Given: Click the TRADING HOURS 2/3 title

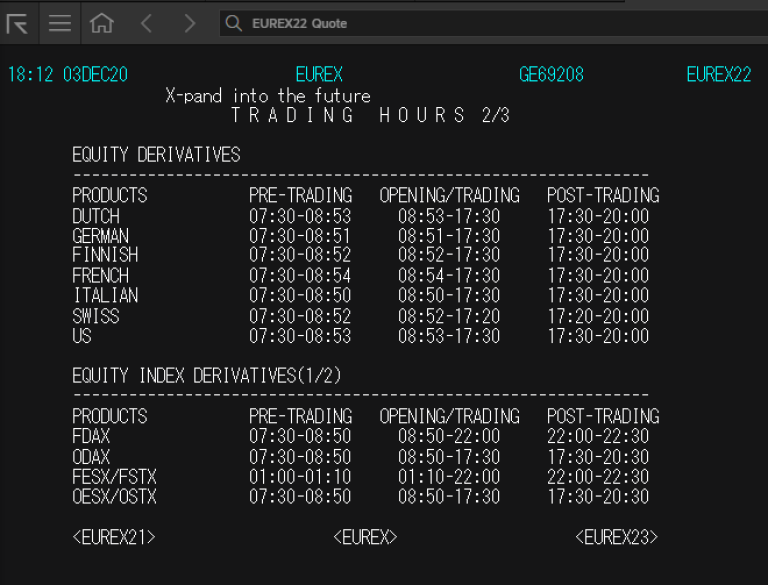Looking at the screenshot, I should pos(371,115).
